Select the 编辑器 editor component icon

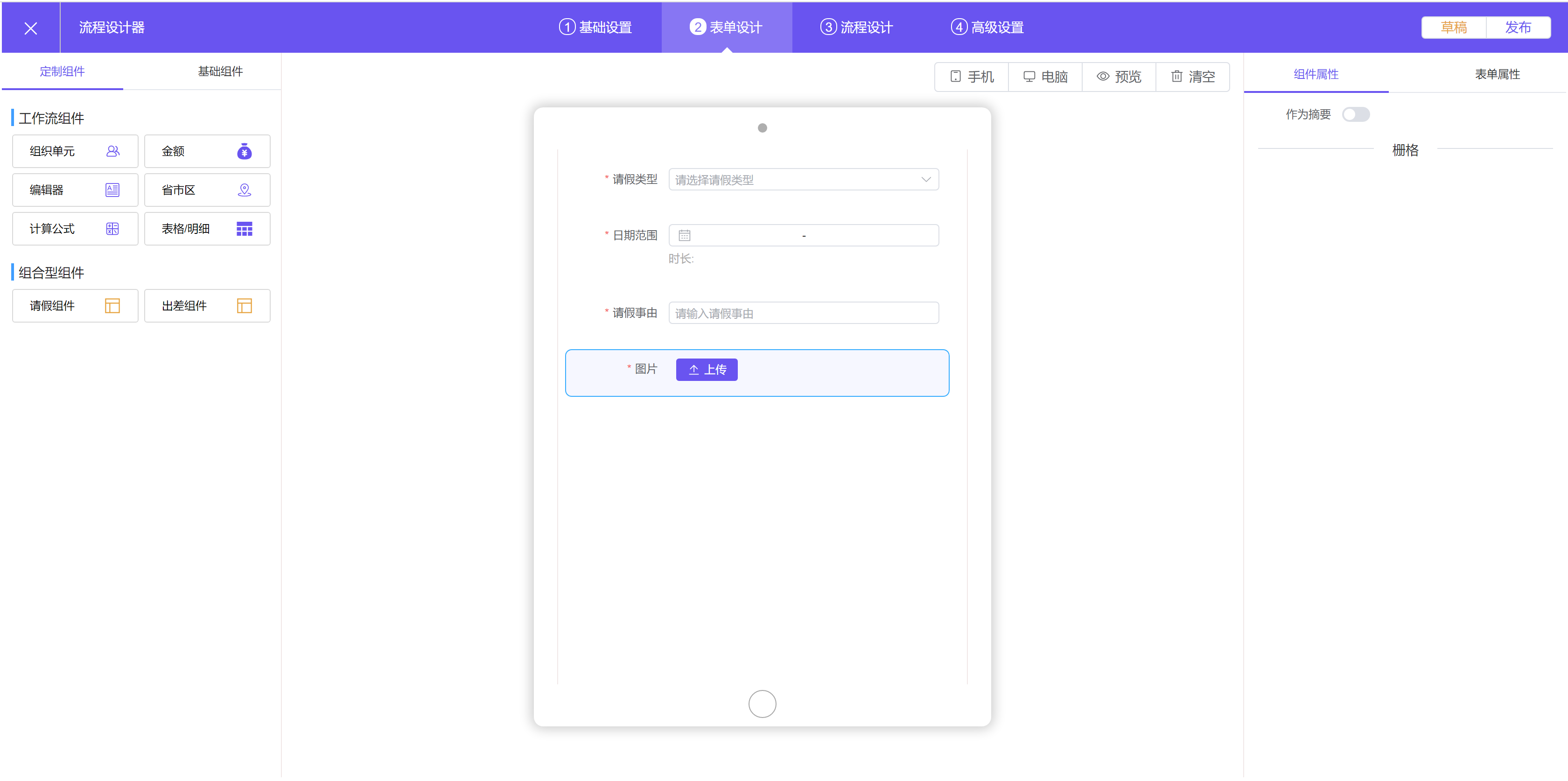(112, 190)
